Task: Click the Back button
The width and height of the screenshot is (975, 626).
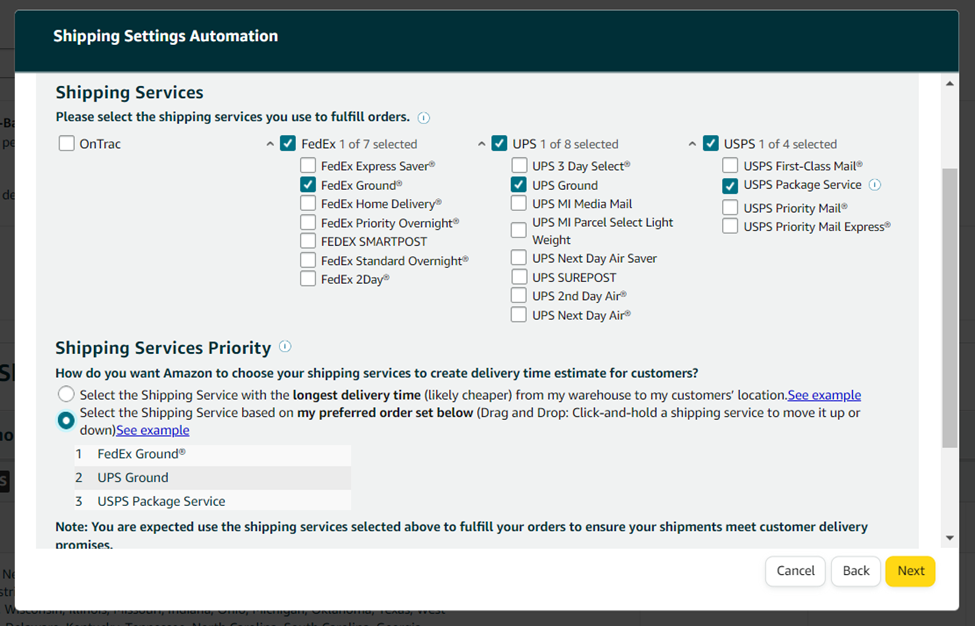Action: pos(855,571)
